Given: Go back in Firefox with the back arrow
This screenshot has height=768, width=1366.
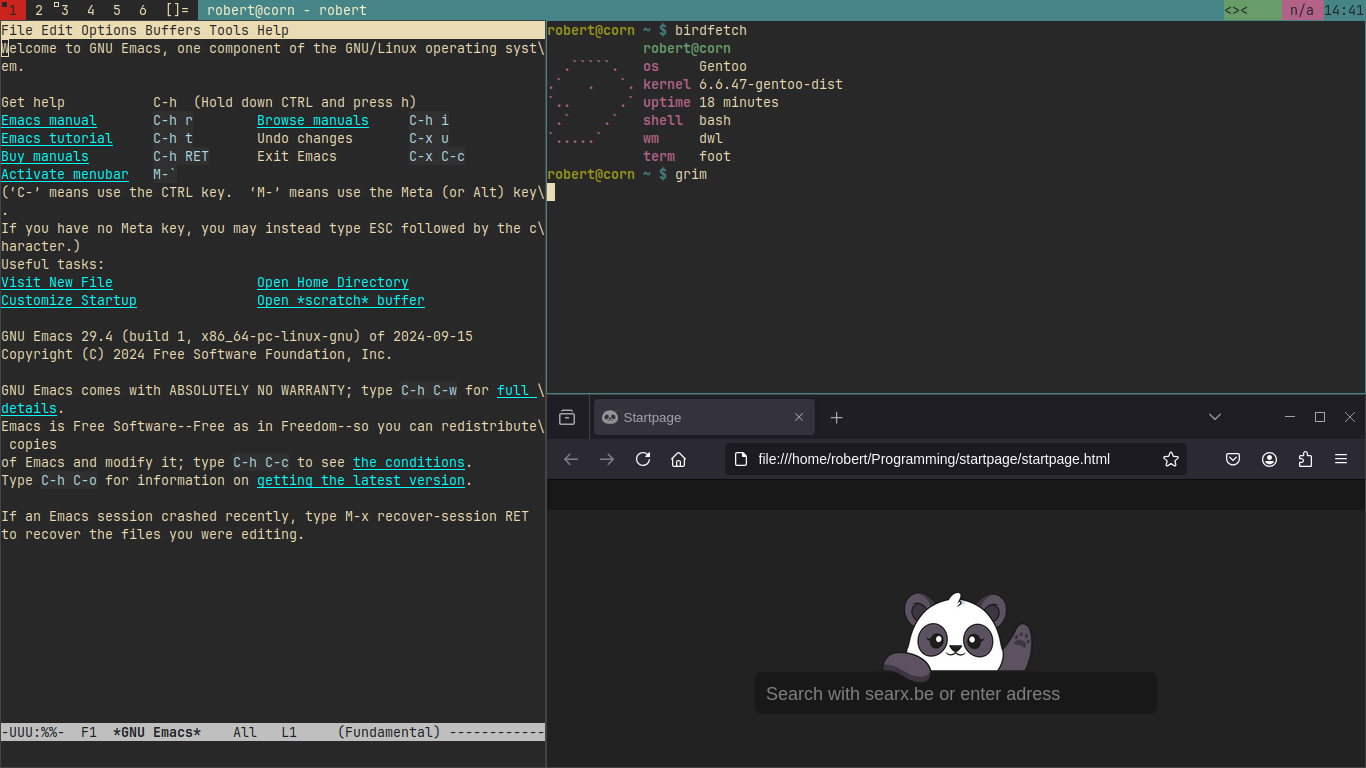Looking at the screenshot, I should point(571,459).
